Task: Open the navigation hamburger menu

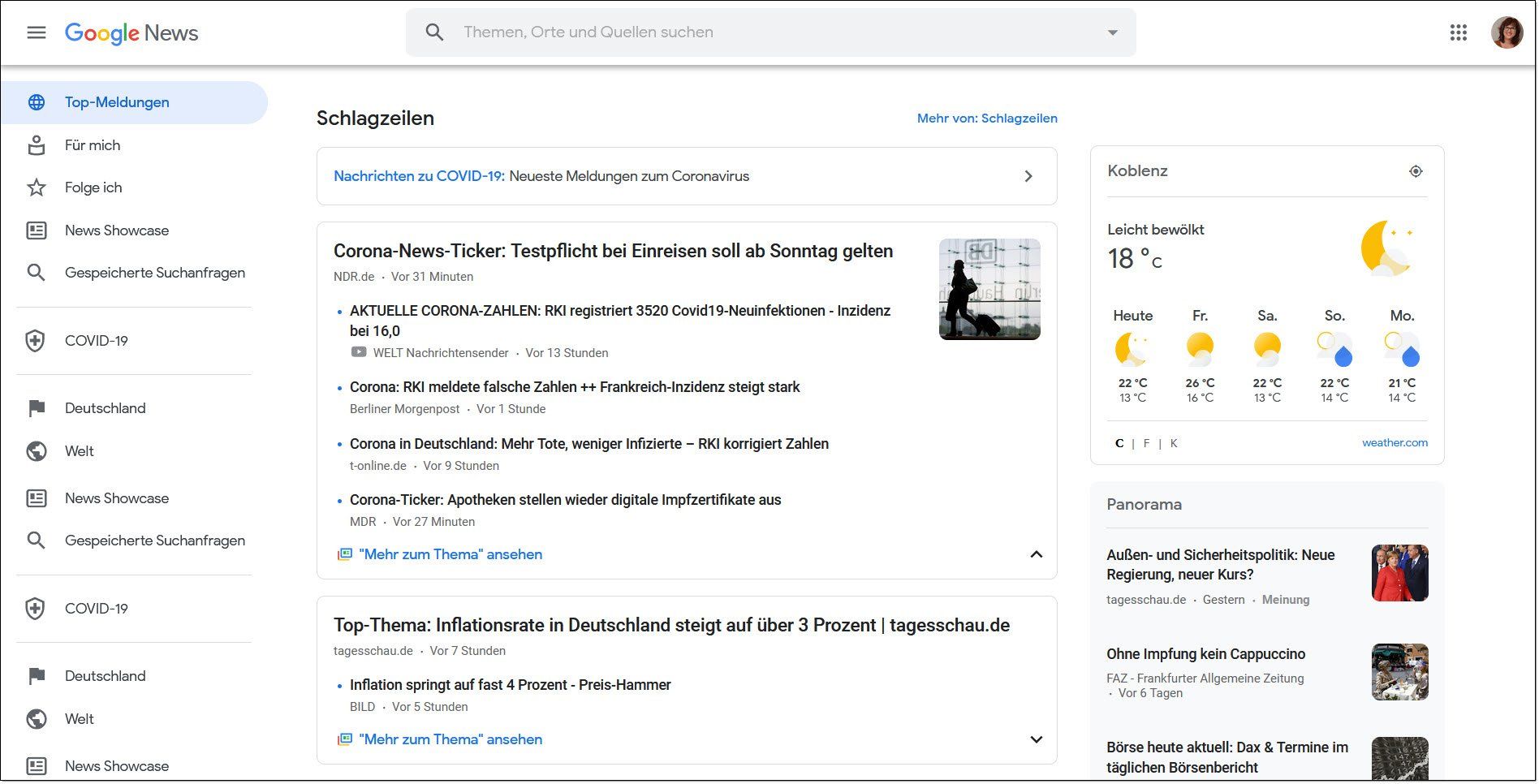Action: 37,32
